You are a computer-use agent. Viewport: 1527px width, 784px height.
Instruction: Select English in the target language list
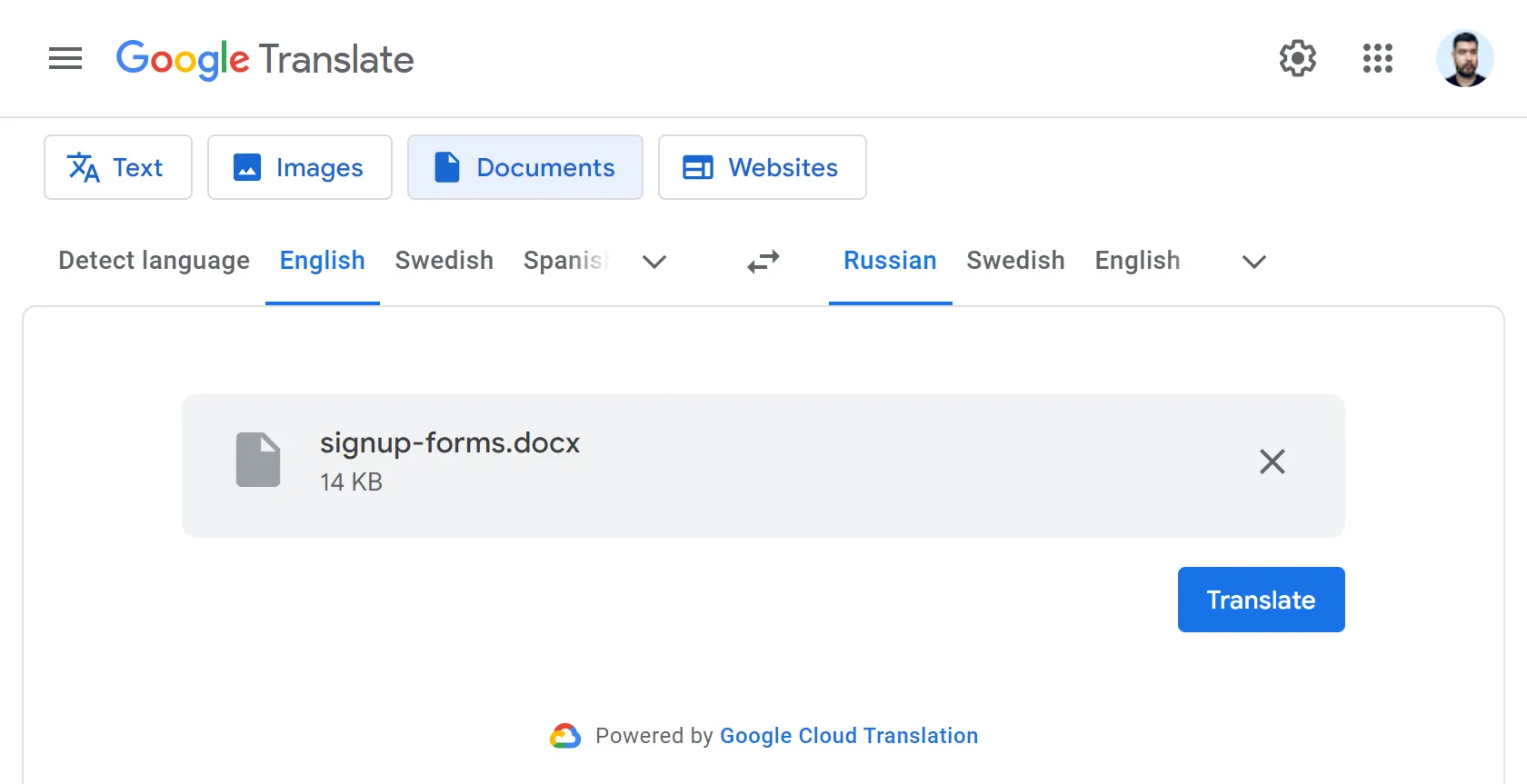point(1137,261)
